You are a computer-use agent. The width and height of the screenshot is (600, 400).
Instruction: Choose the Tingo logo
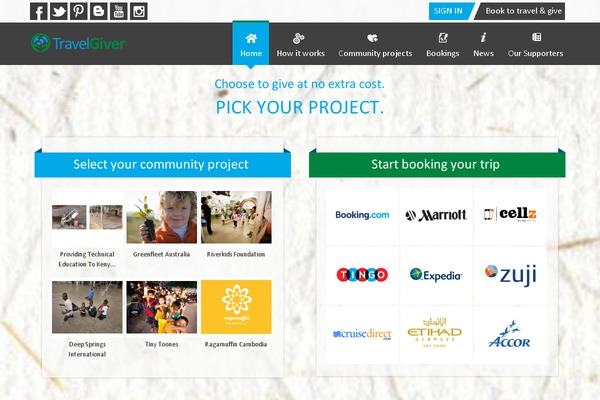tap(362, 274)
